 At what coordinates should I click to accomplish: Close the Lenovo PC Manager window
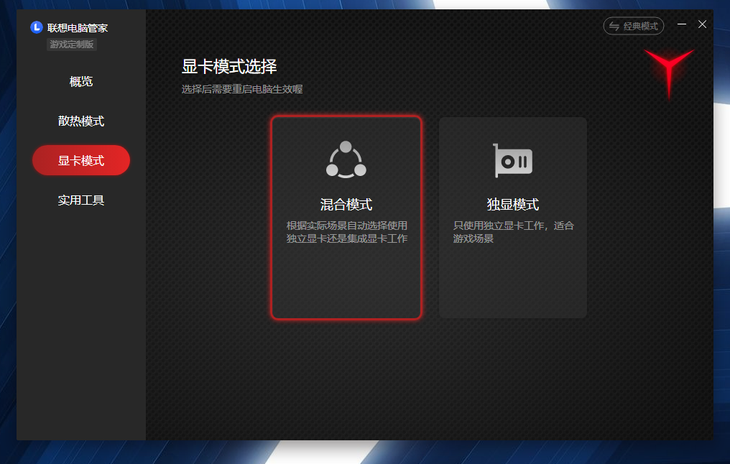tap(702, 25)
